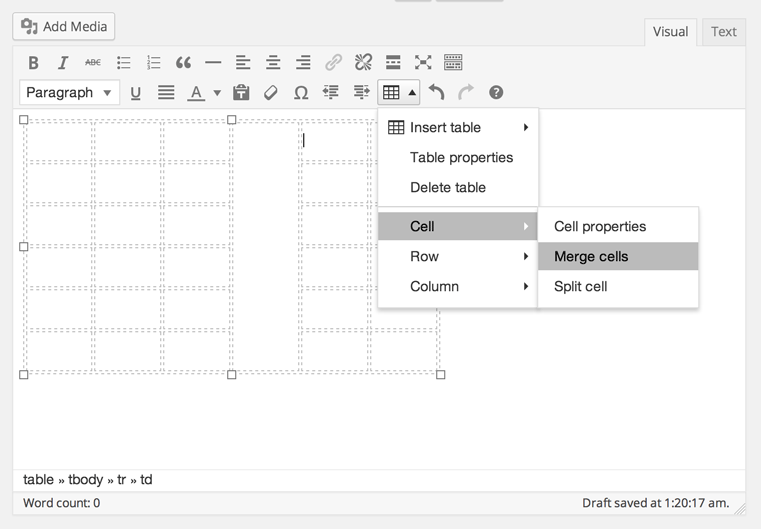Insert special character with omega icon
Screen dimensions: 761x529
tap(300, 93)
